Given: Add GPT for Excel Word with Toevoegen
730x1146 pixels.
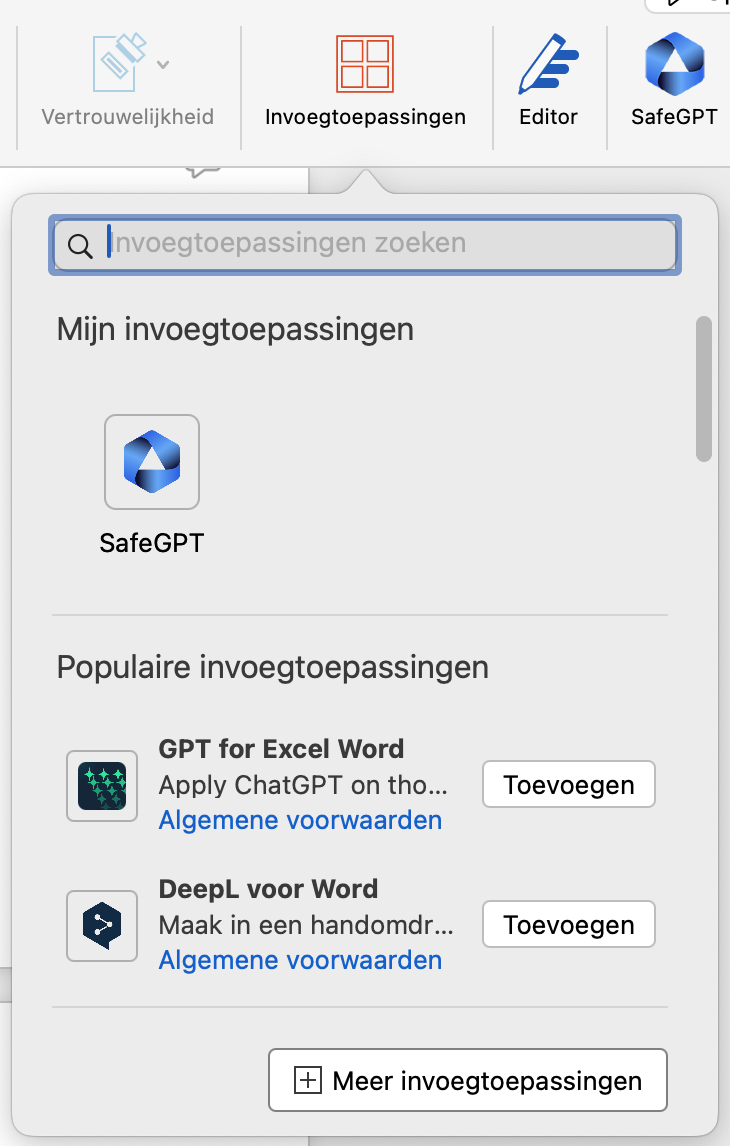Looking at the screenshot, I should coord(569,784).
